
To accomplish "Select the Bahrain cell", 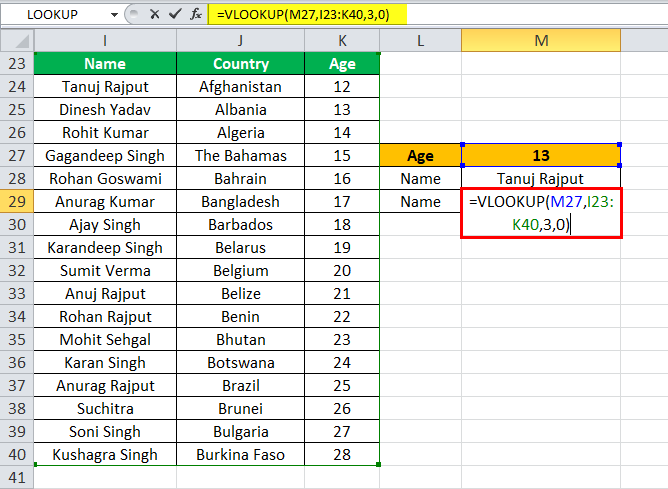I will (240, 178).
